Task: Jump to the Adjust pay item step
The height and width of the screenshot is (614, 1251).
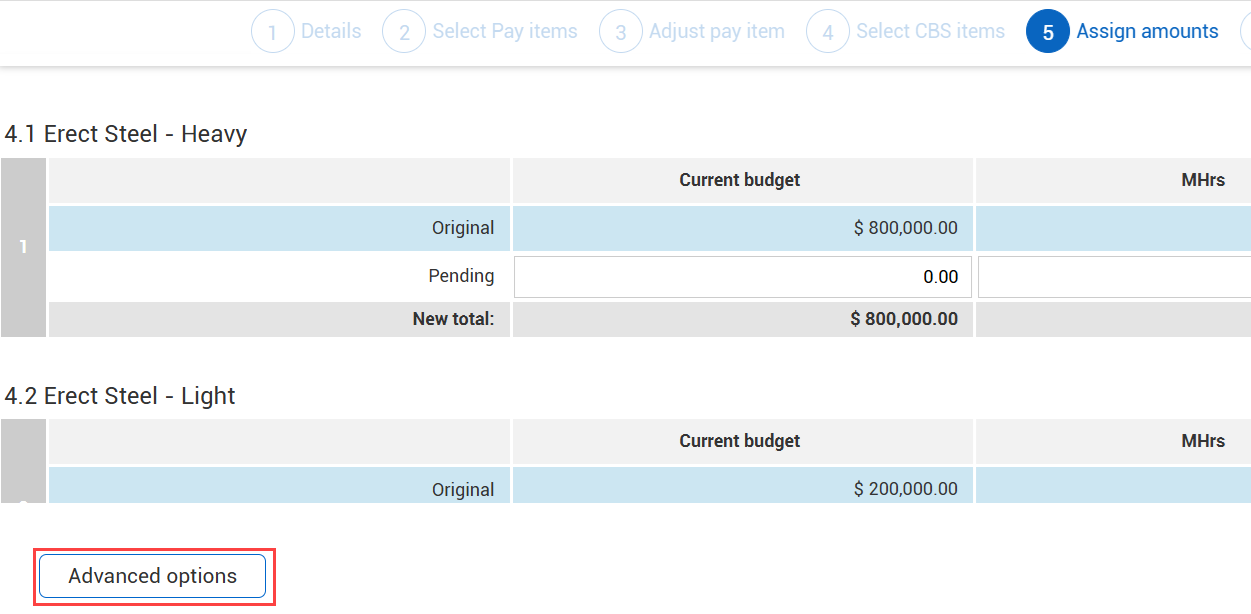Action: (717, 32)
